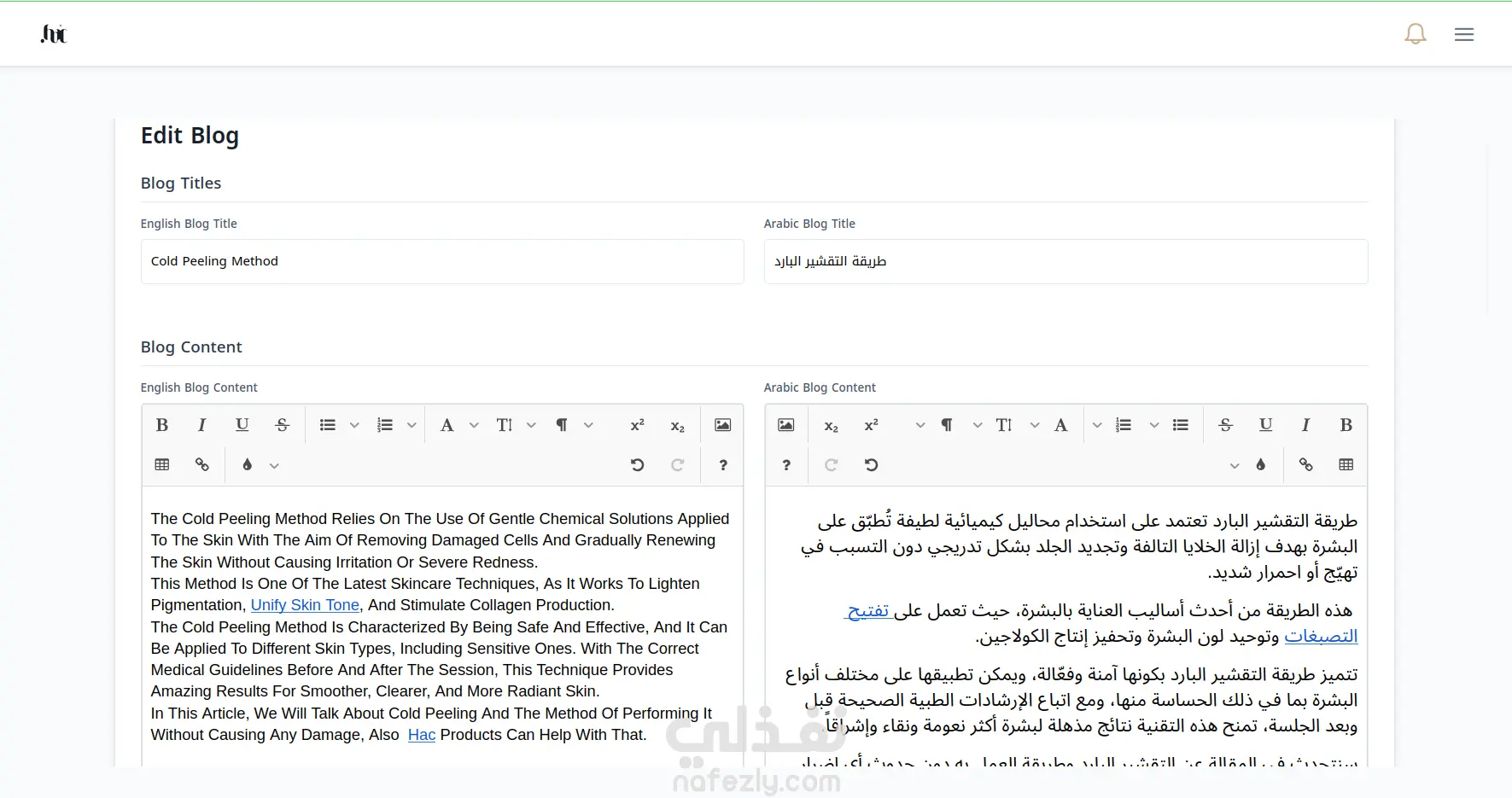Expand bulleted list style dropdown, English editor
Screen dimensions: 1512x798
[354, 425]
